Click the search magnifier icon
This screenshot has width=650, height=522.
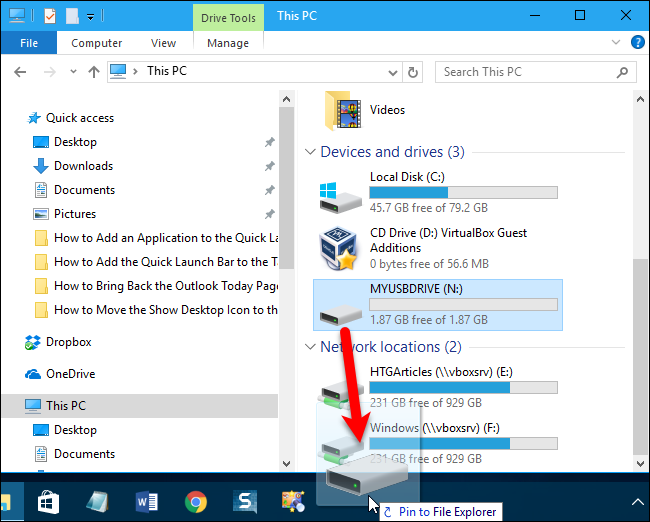tap(622, 73)
